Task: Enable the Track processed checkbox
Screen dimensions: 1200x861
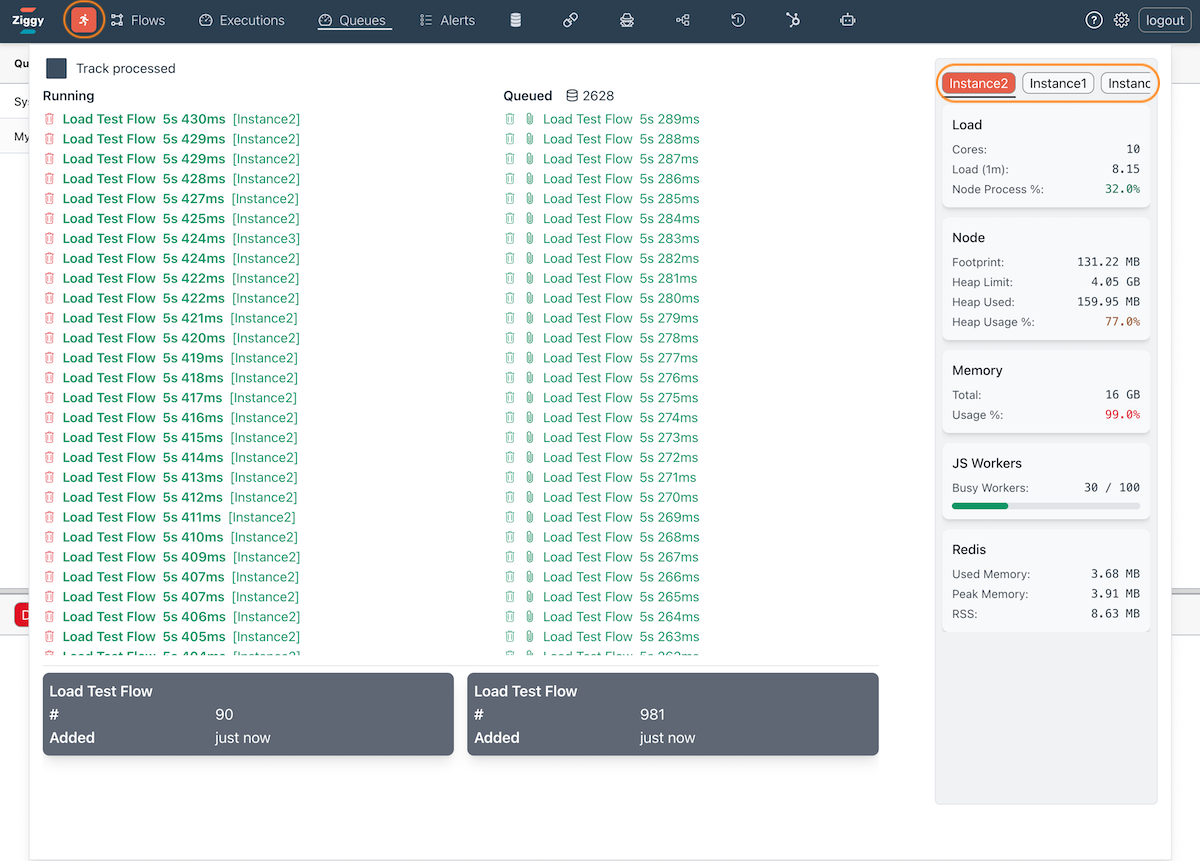Action: point(56,68)
